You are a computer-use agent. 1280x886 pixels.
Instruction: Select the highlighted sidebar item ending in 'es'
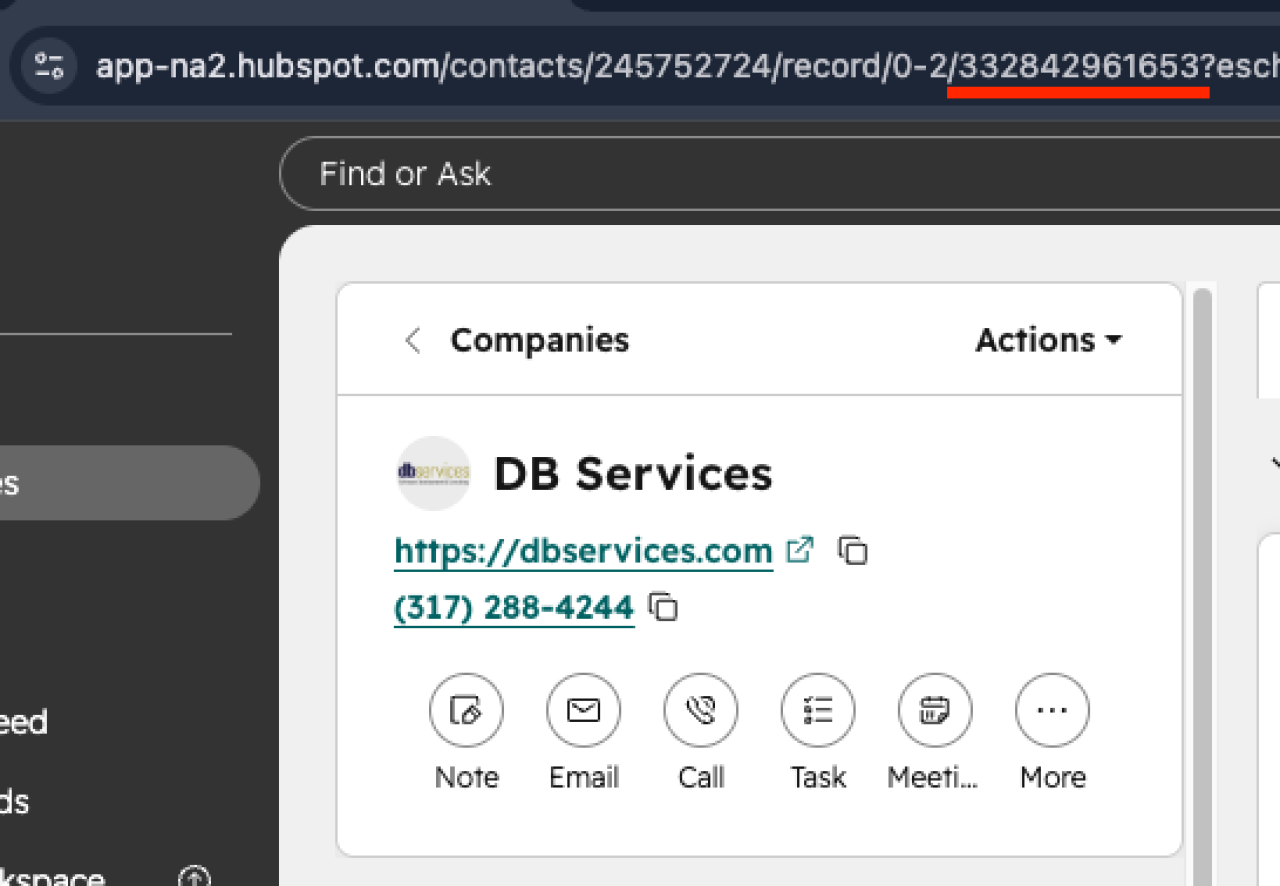pos(128,483)
